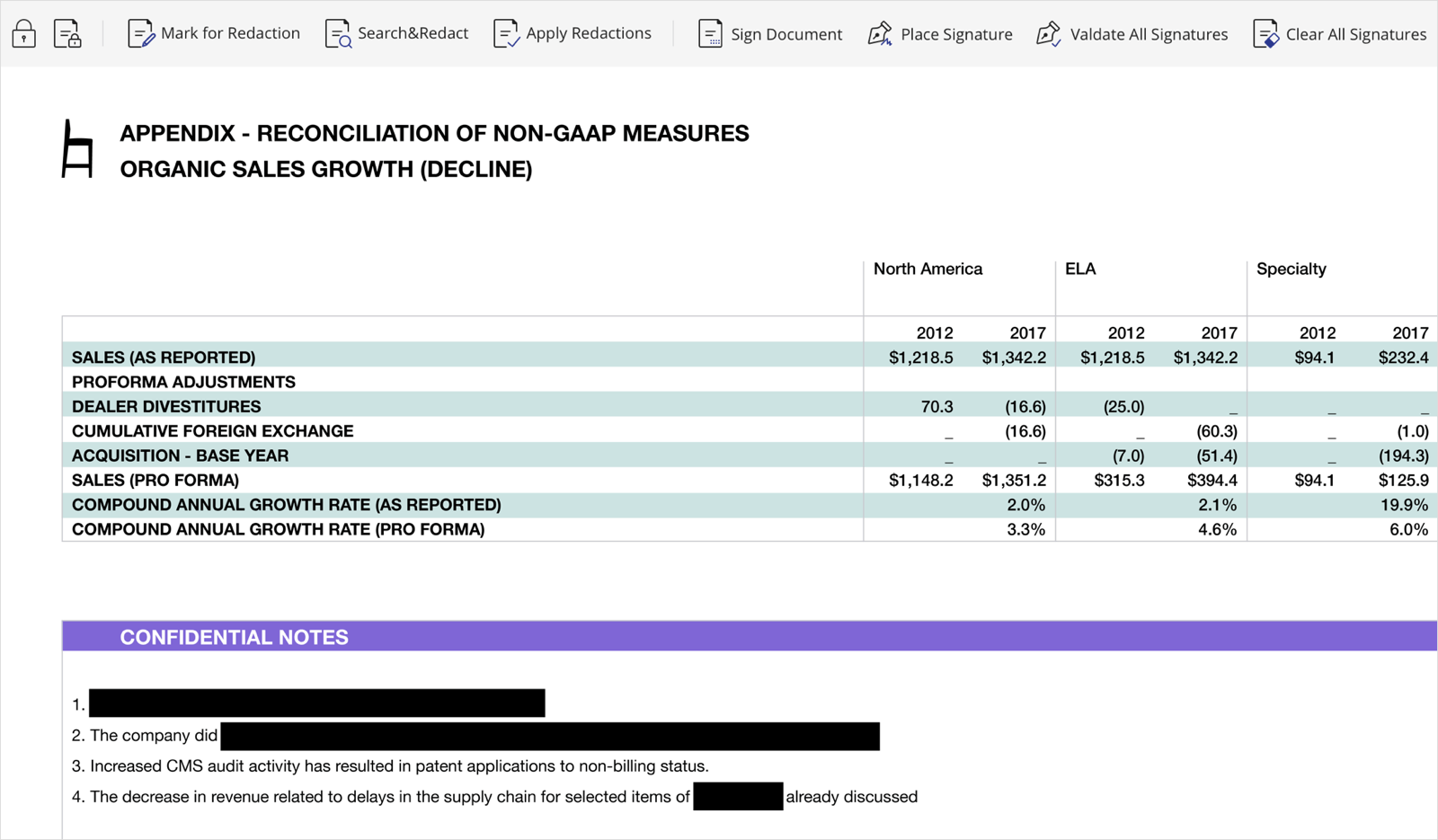Click note 3 about CMS audit activity

coord(390,766)
